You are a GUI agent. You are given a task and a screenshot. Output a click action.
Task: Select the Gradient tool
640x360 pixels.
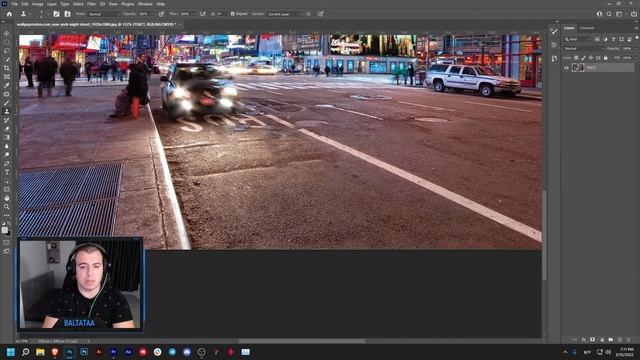7,137
